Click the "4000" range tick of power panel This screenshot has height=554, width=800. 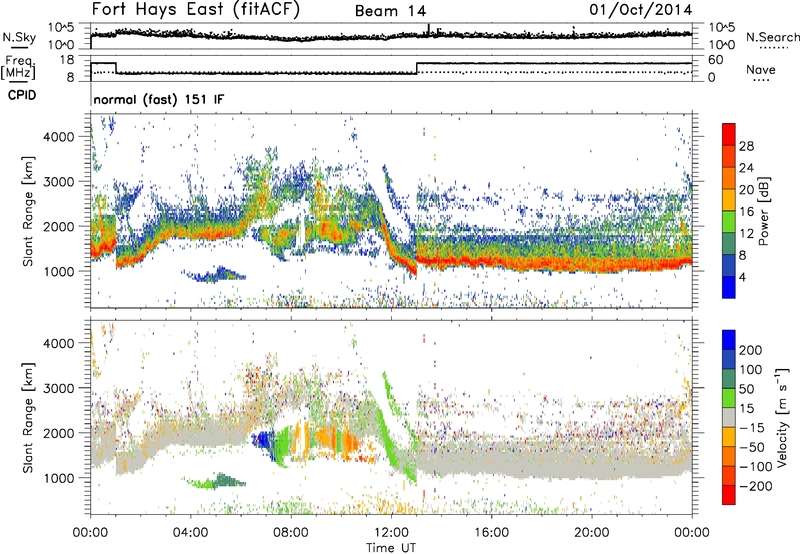click(x=58, y=137)
